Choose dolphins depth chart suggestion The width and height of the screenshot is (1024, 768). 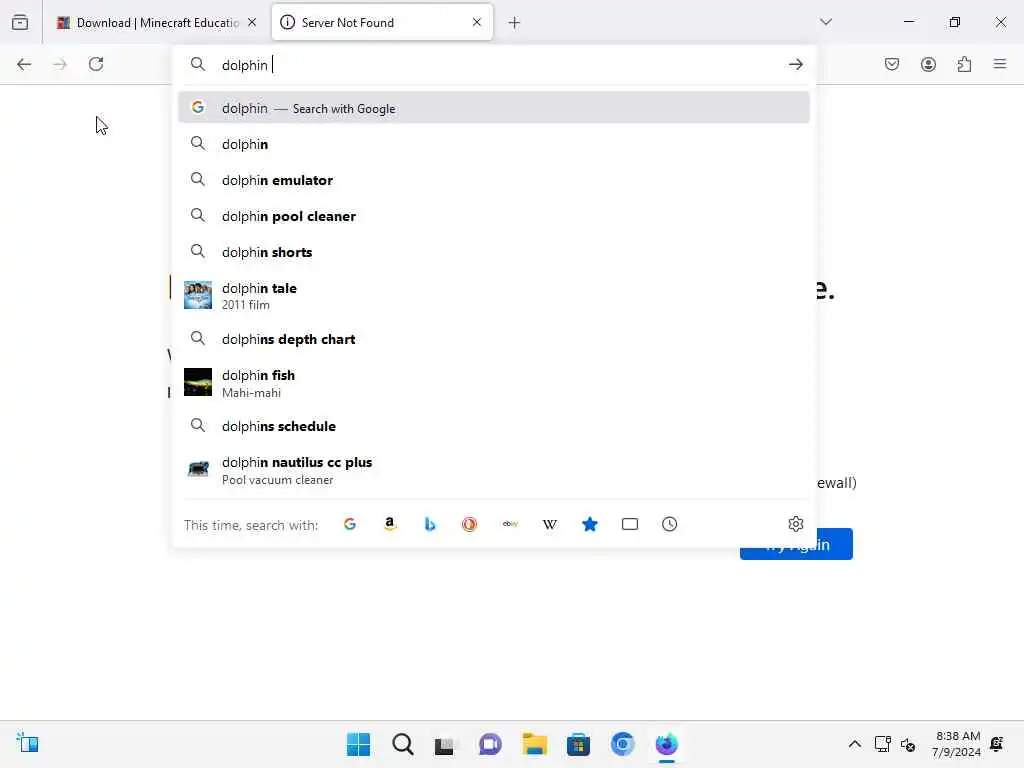pyautogui.click(x=494, y=339)
